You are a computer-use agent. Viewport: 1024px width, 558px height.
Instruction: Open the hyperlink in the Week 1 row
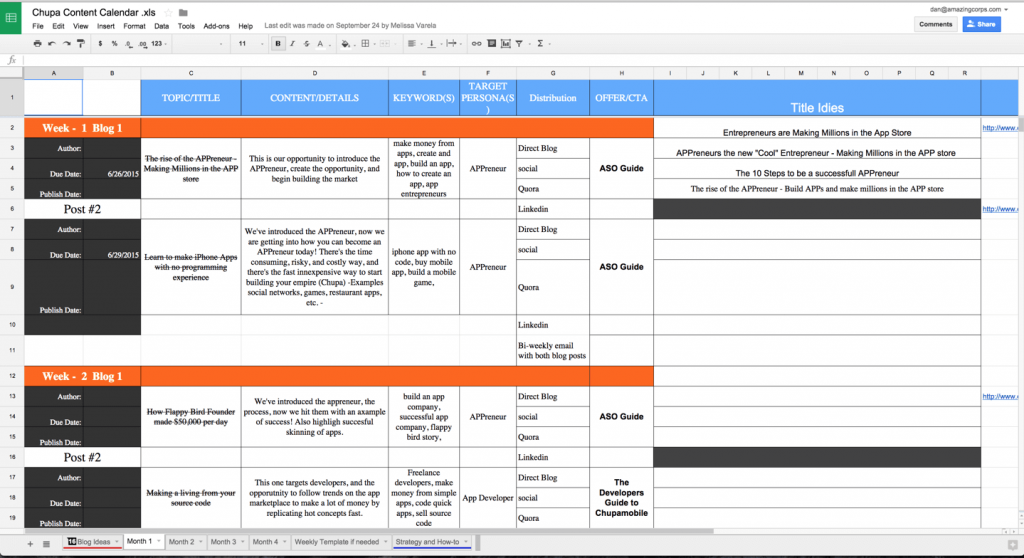coord(999,128)
